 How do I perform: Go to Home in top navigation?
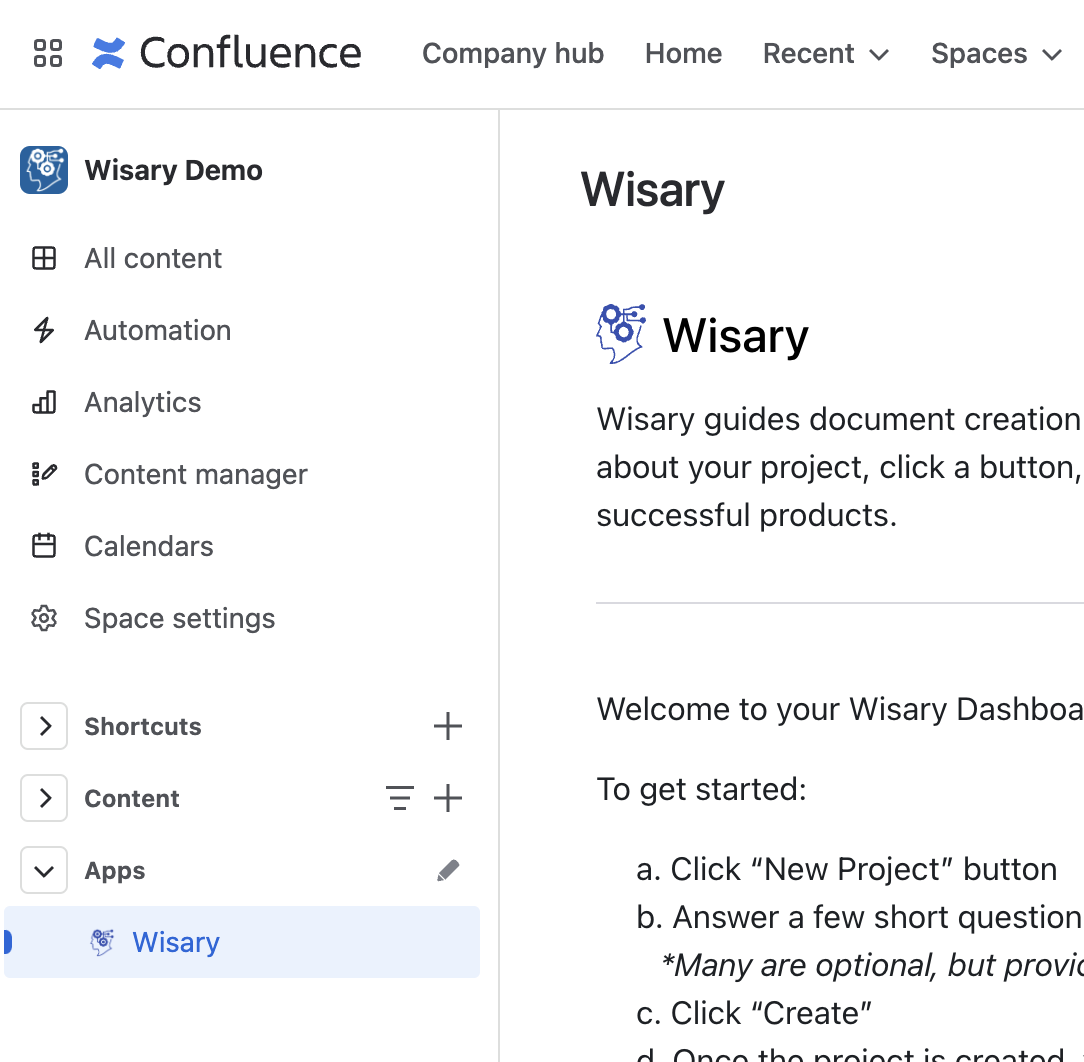[x=683, y=53]
